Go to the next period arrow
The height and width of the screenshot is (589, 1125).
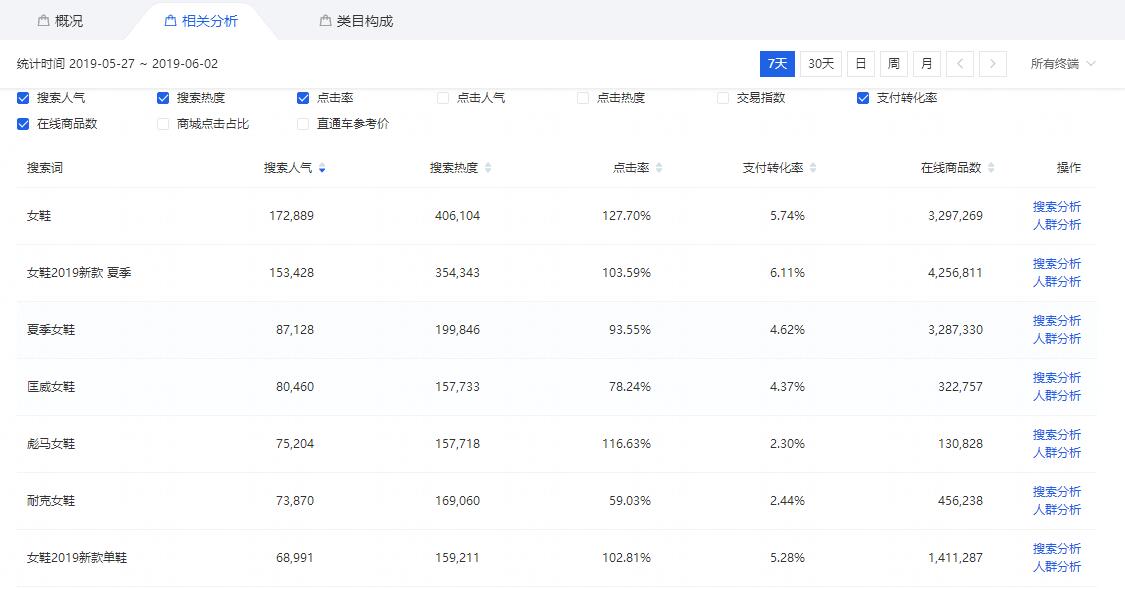pos(992,64)
